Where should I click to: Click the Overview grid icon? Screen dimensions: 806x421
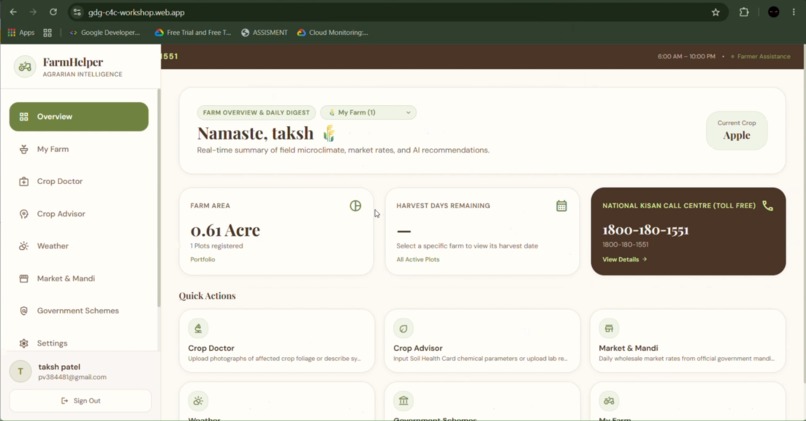[24, 117]
